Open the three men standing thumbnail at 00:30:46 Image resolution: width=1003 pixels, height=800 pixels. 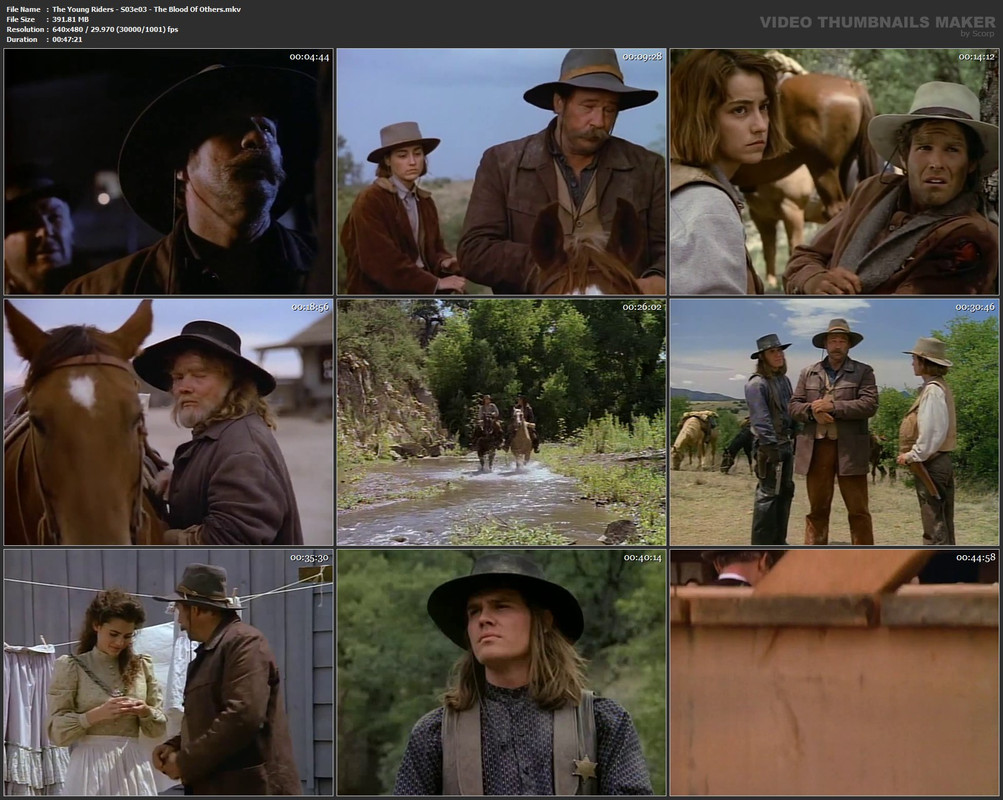(834, 422)
